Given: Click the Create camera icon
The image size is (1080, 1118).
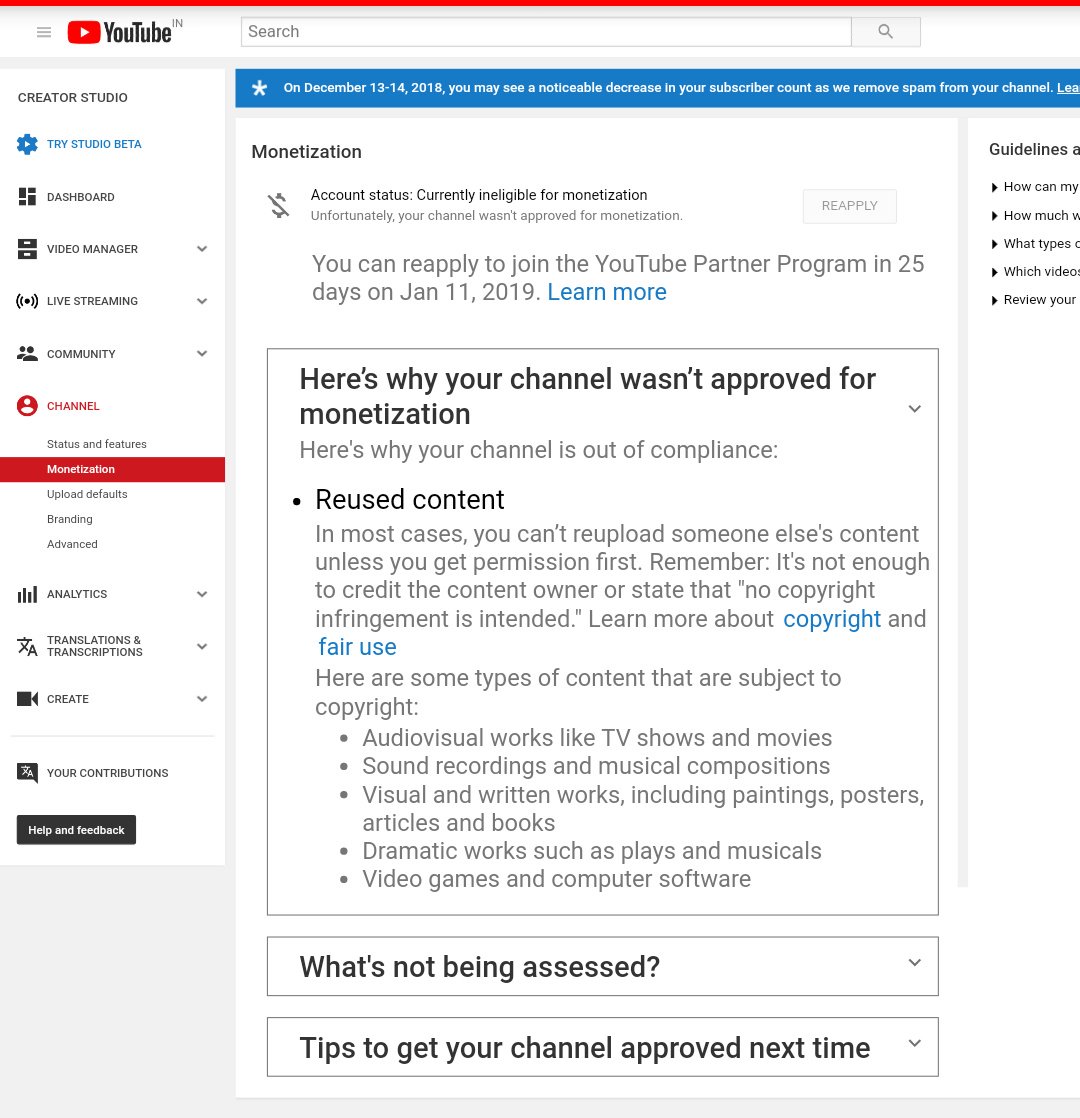Looking at the screenshot, I should coord(27,699).
